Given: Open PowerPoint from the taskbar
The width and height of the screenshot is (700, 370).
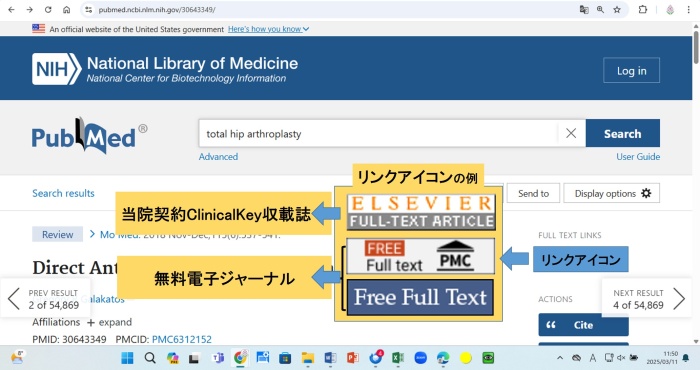Looking at the screenshot, I should (353, 358).
